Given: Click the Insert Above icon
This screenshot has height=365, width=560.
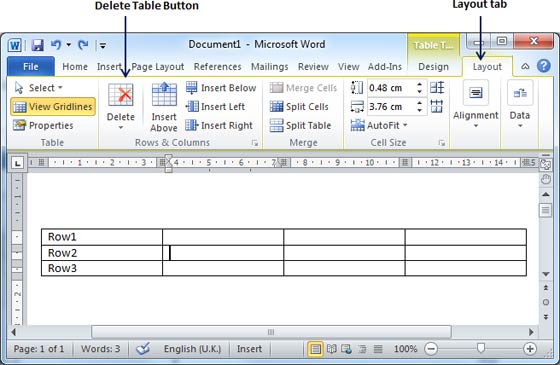Looking at the screenshot, I should tap(164, 95).
